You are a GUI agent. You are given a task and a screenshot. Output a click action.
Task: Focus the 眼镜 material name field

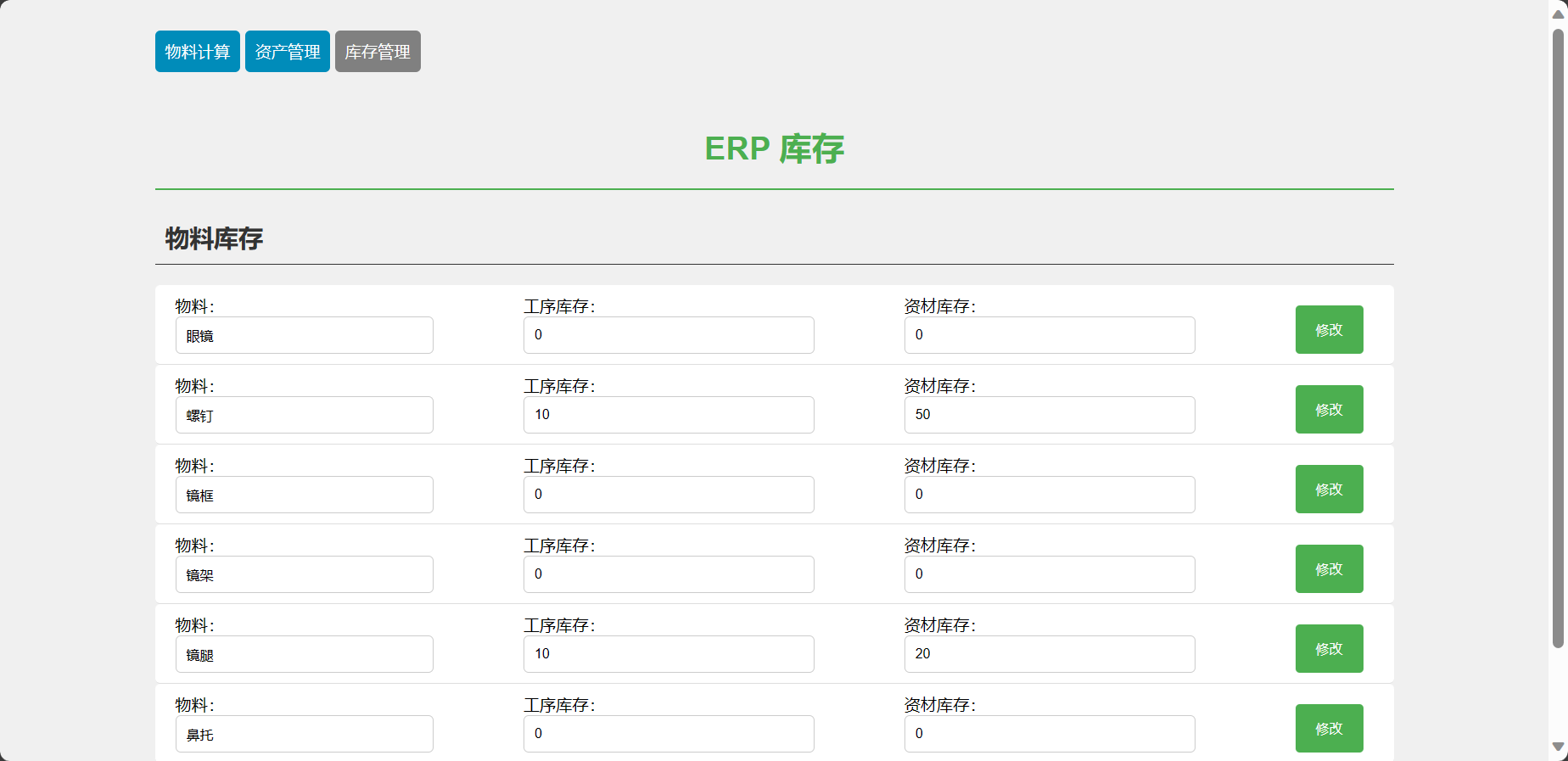coord(305,335)
